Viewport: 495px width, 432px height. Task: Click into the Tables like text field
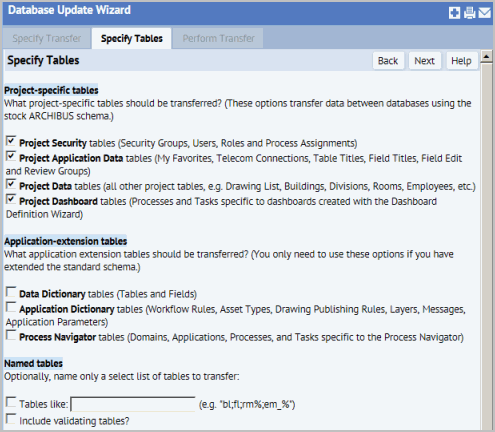coord(133,404)
